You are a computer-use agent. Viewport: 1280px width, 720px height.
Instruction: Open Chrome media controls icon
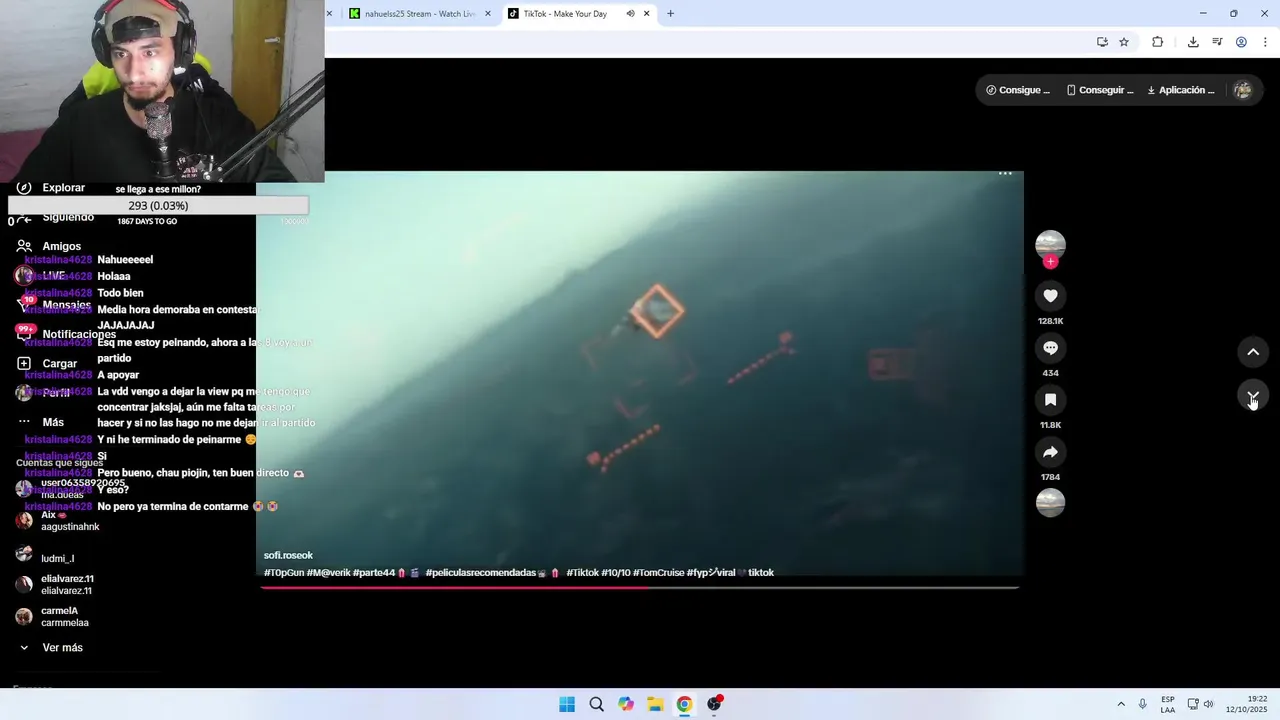[1217, 42]
